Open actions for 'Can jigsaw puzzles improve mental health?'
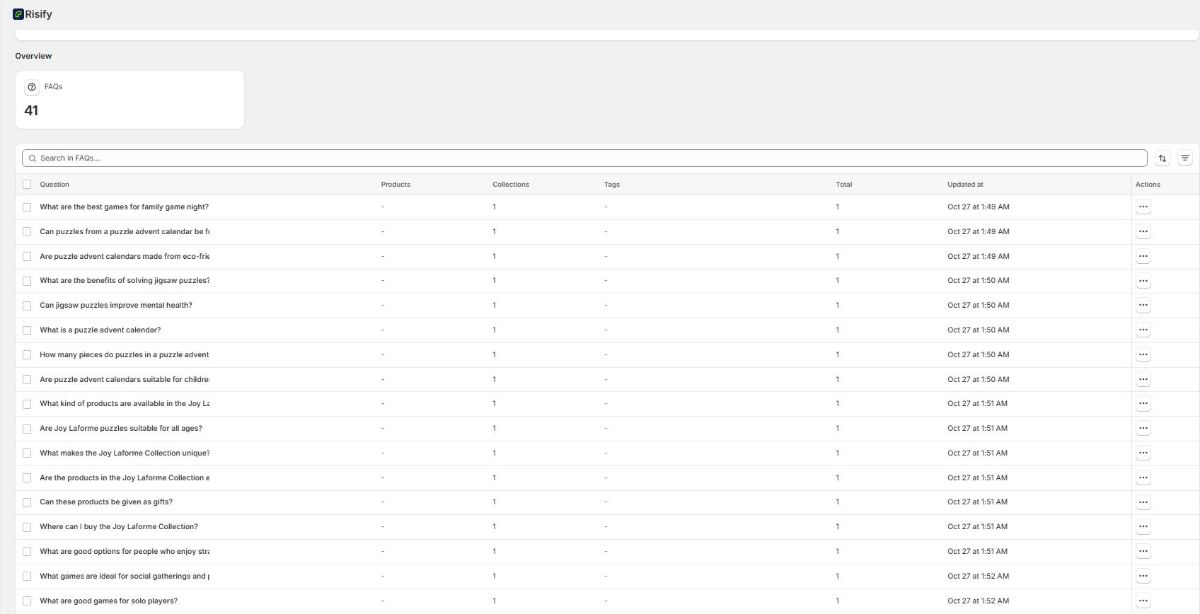The width and height of the screenshot is (1200, 614). (x=1143, y=305)
